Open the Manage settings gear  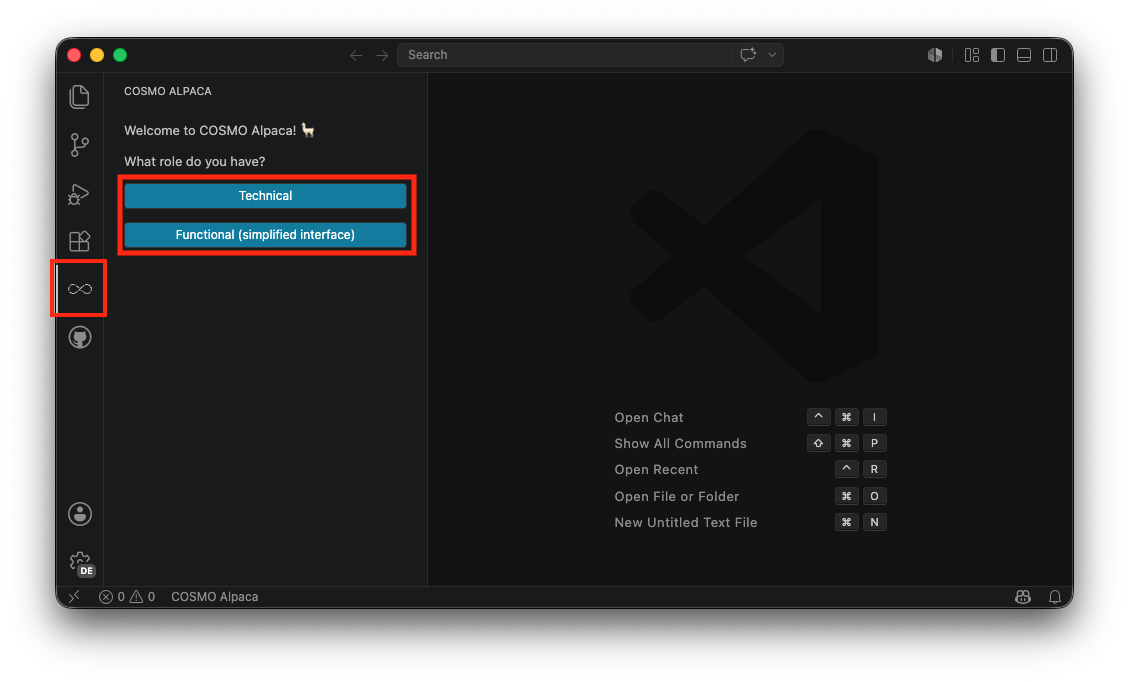tap(80, 562)
